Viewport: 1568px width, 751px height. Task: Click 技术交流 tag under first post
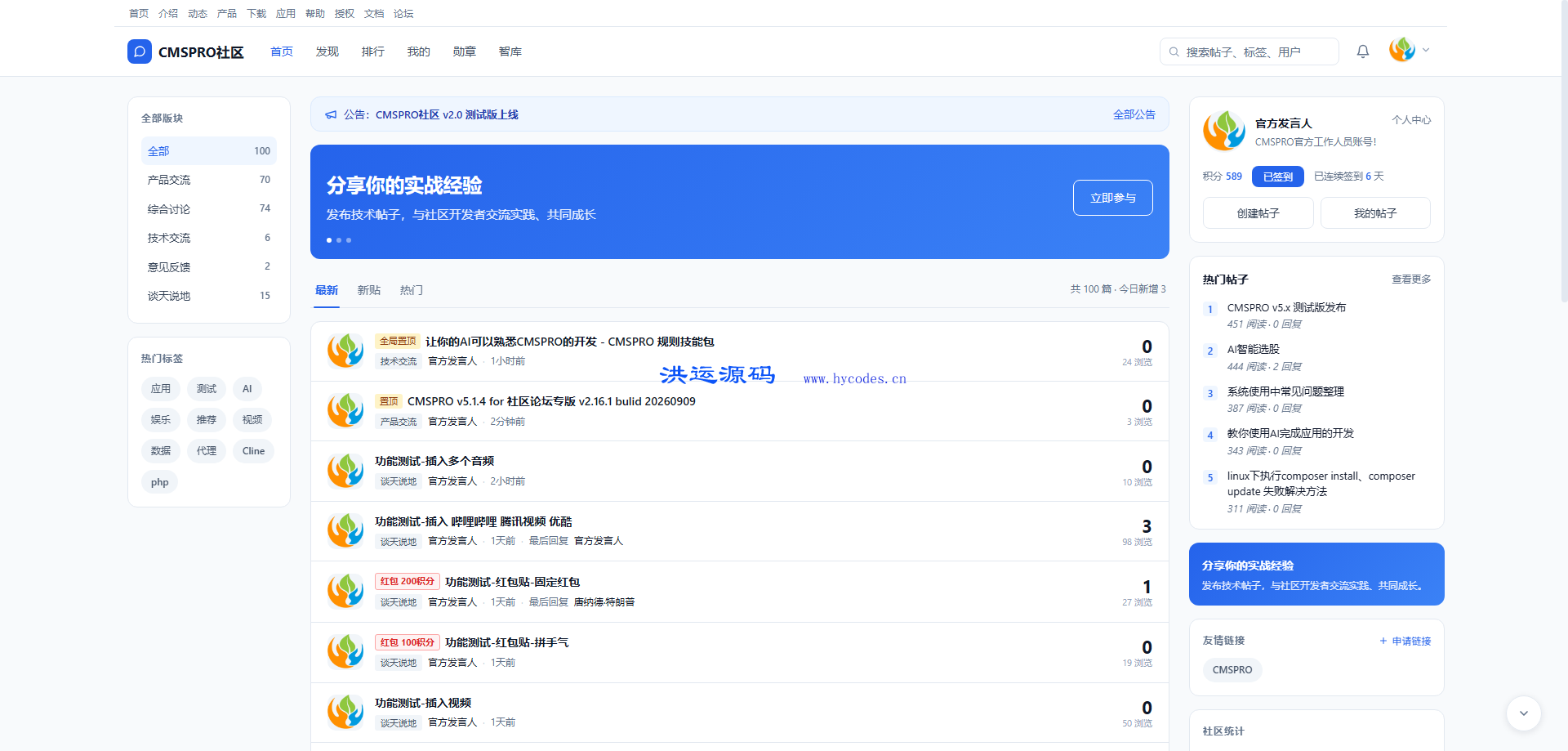(399, 361)
